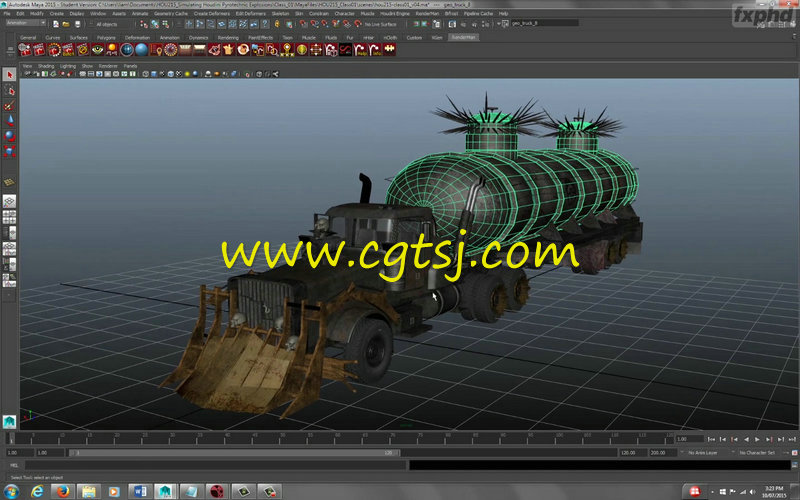Switch to the RenderMan shelf tab
Screen dimensions: 800x500
coord(463,37)
